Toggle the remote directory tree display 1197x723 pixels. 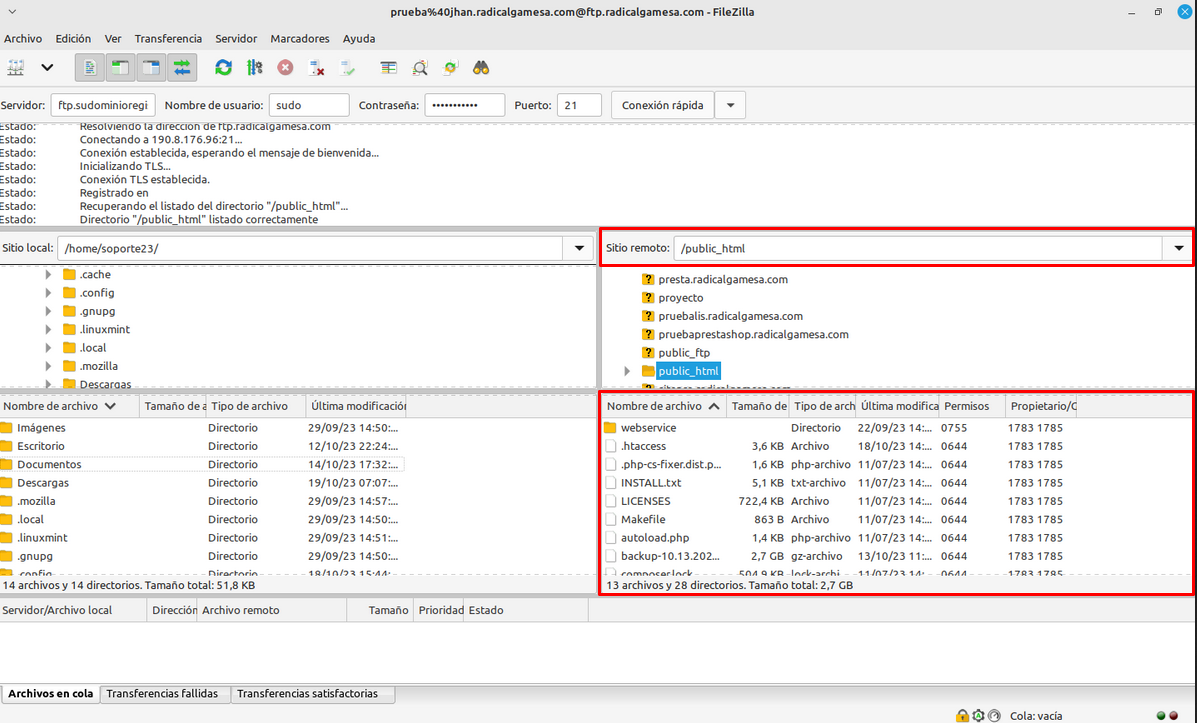click(151, 68)
